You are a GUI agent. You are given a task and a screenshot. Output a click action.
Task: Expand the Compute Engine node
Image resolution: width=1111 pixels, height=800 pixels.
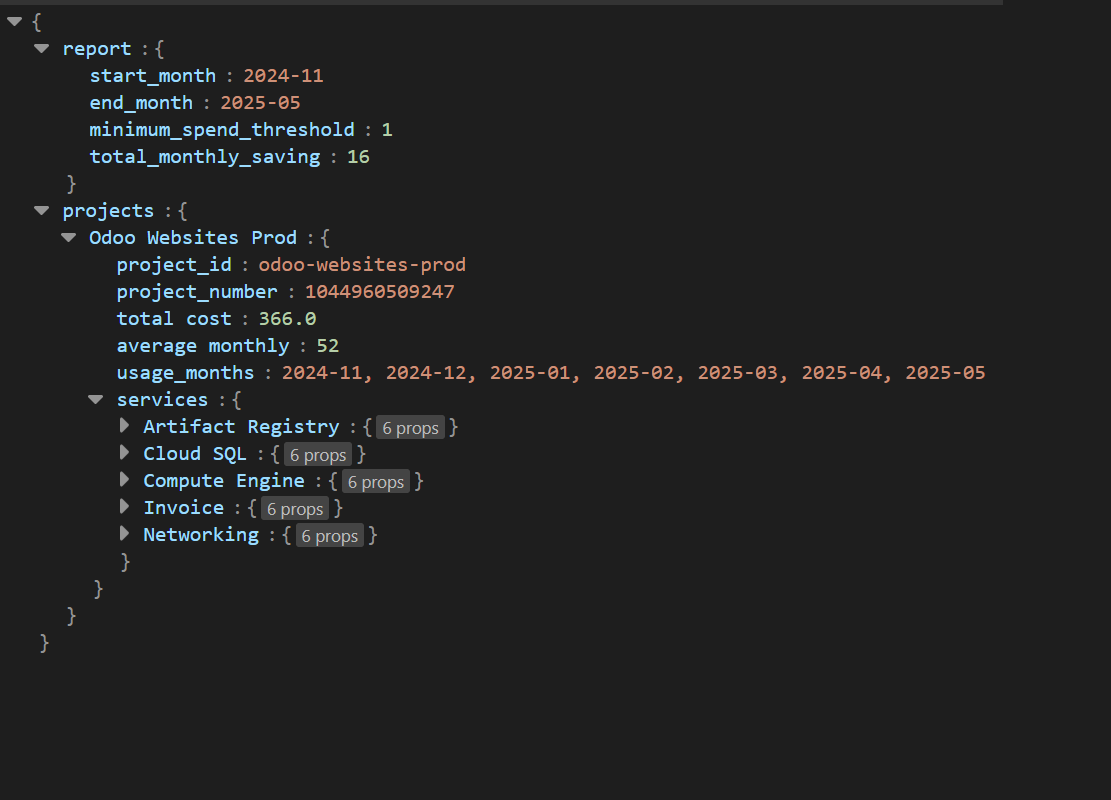pos(124,479)
